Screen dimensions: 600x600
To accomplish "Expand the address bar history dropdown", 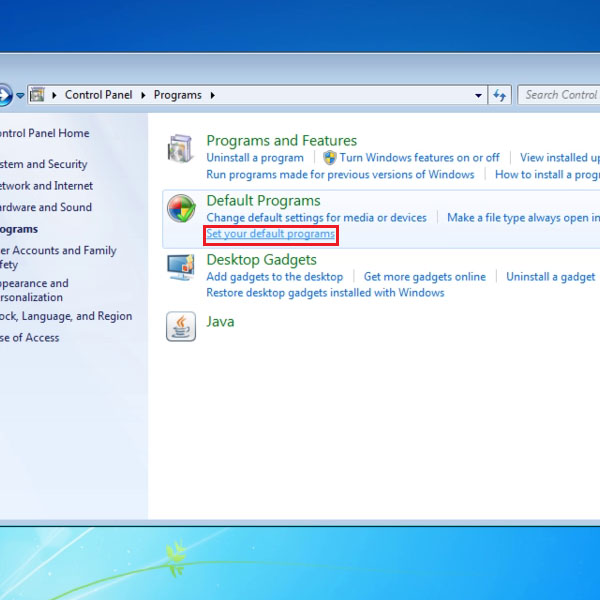I will pyautogui.click(x=478, y=95).
